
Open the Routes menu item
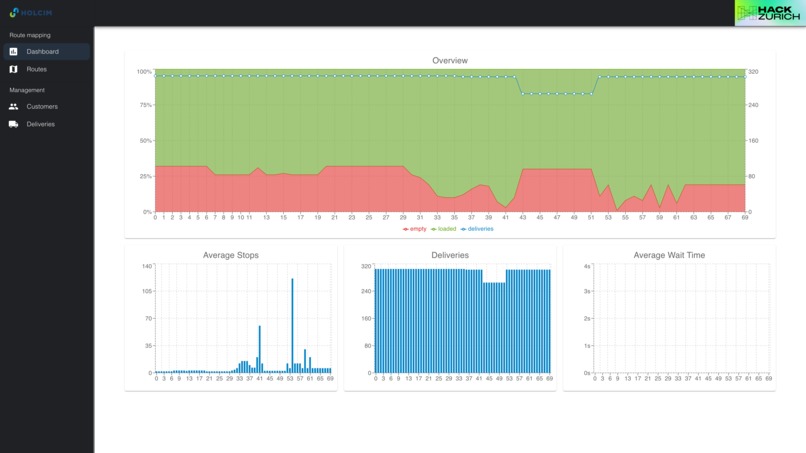coord(47,69)
